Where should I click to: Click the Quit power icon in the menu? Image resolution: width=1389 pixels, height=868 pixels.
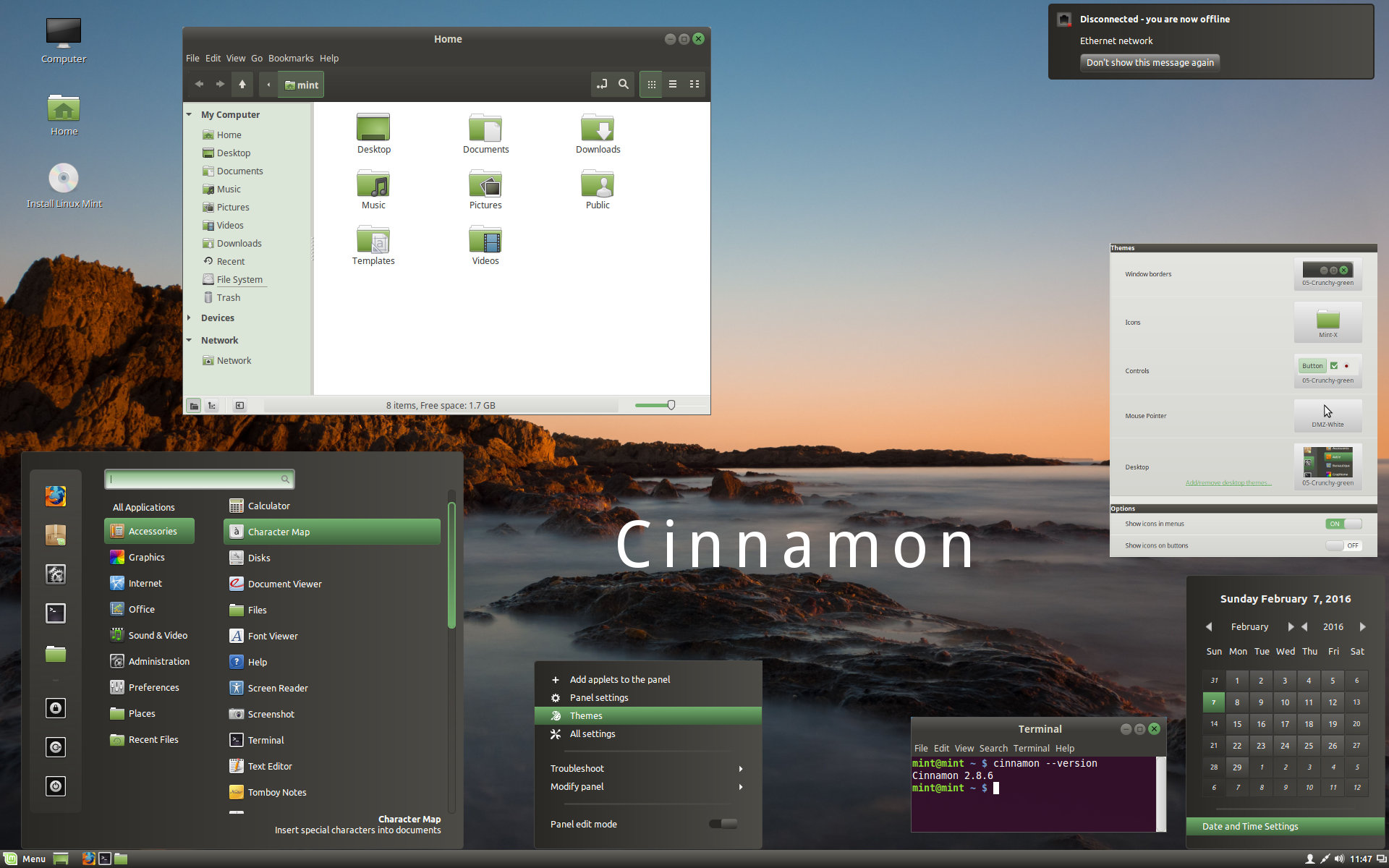pos(56,786)
